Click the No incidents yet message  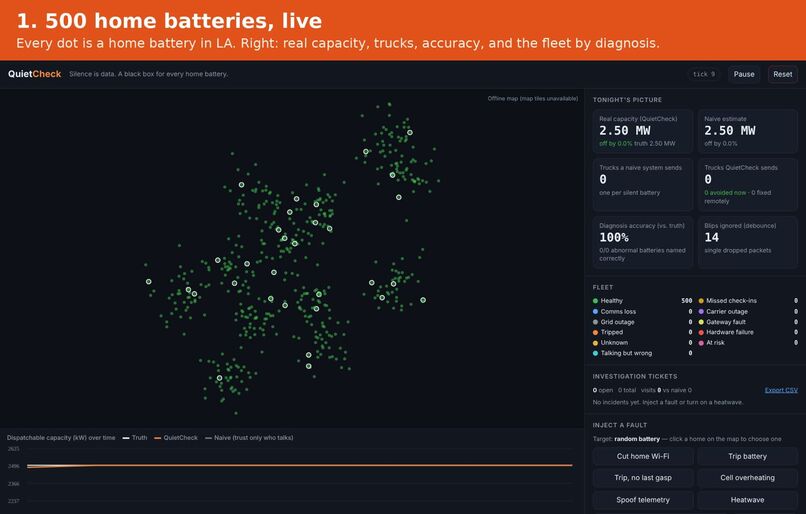pos(668,402)
